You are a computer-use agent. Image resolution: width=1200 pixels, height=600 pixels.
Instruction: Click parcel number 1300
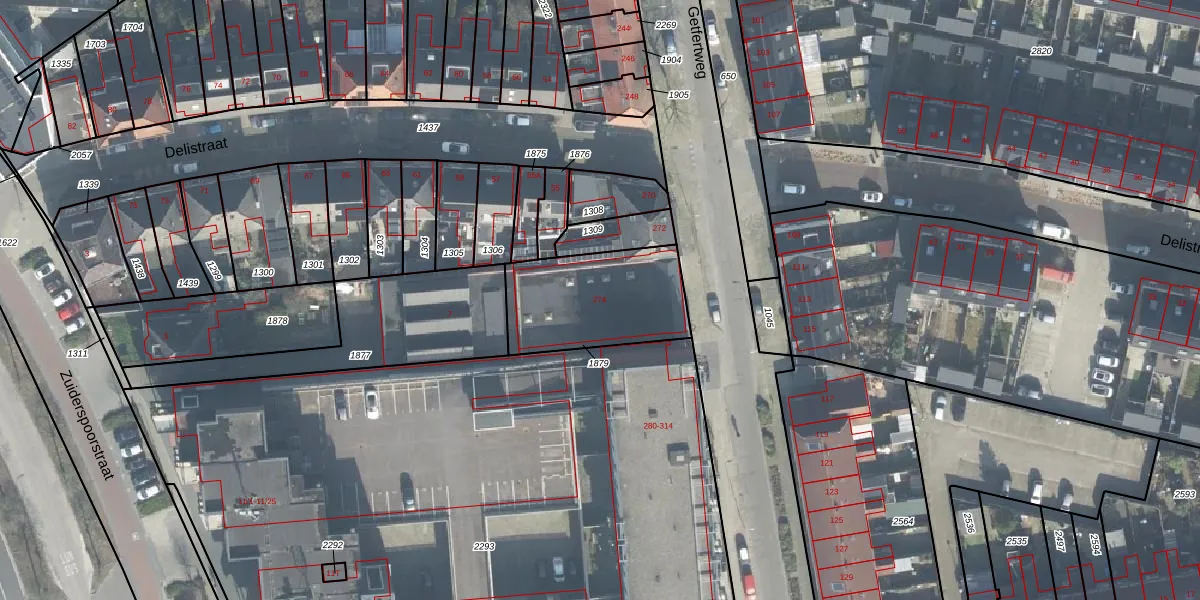tap(263, 272)
